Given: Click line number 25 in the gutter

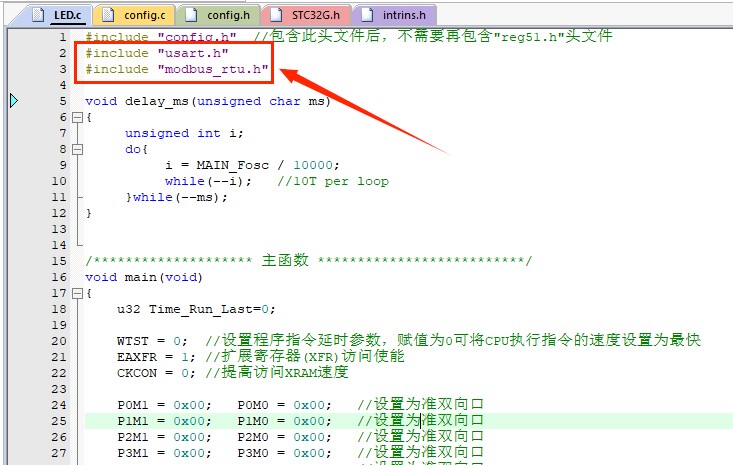Looking at the screenshot, I should click(59, 421).
